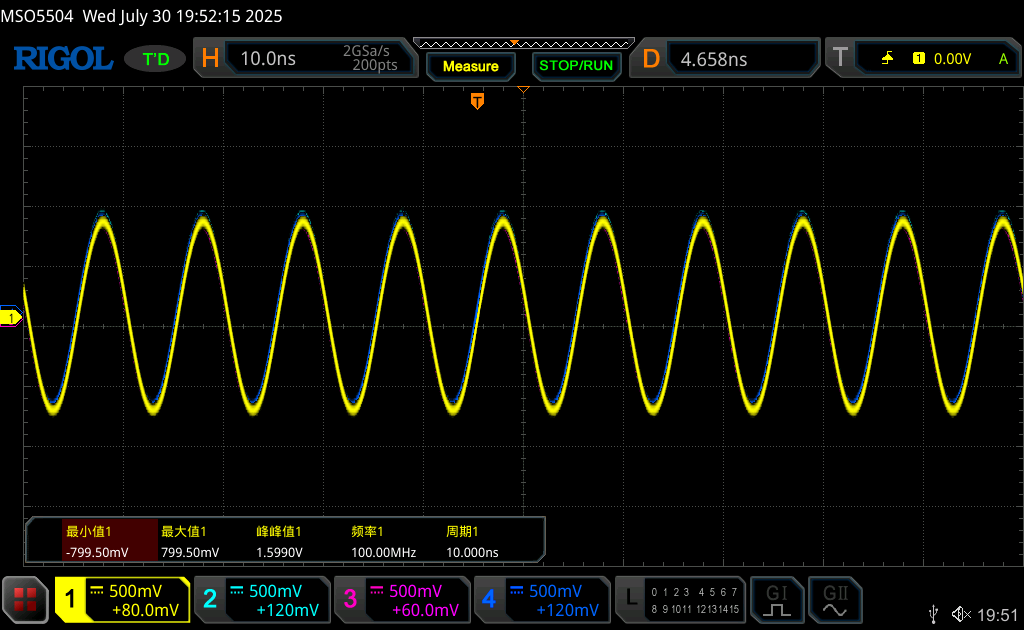The height and width of the screenshot is (630, 1024).
Task: Click channel 2 500mV scale value
Action: 275,591
